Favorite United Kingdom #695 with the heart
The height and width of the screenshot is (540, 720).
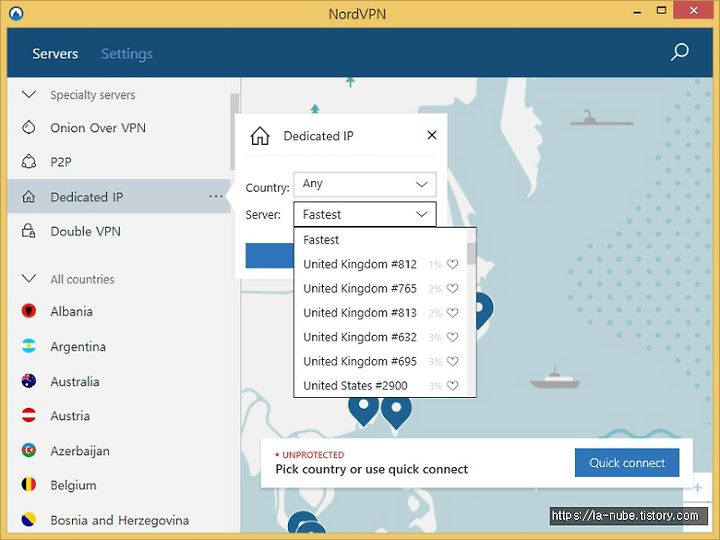coord(452,361)
